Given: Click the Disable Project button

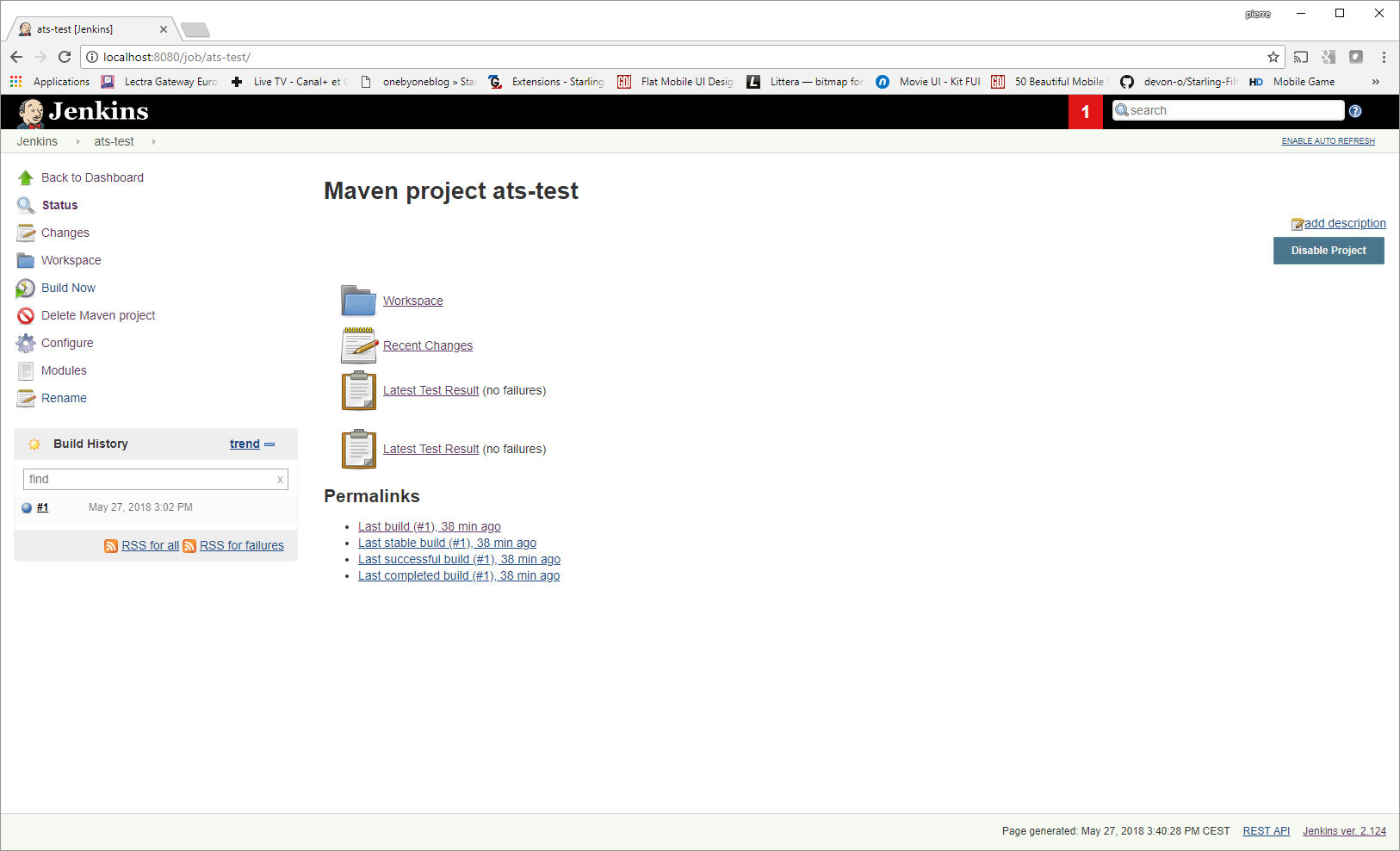Looking at the screenshot, I should 1329,251.
